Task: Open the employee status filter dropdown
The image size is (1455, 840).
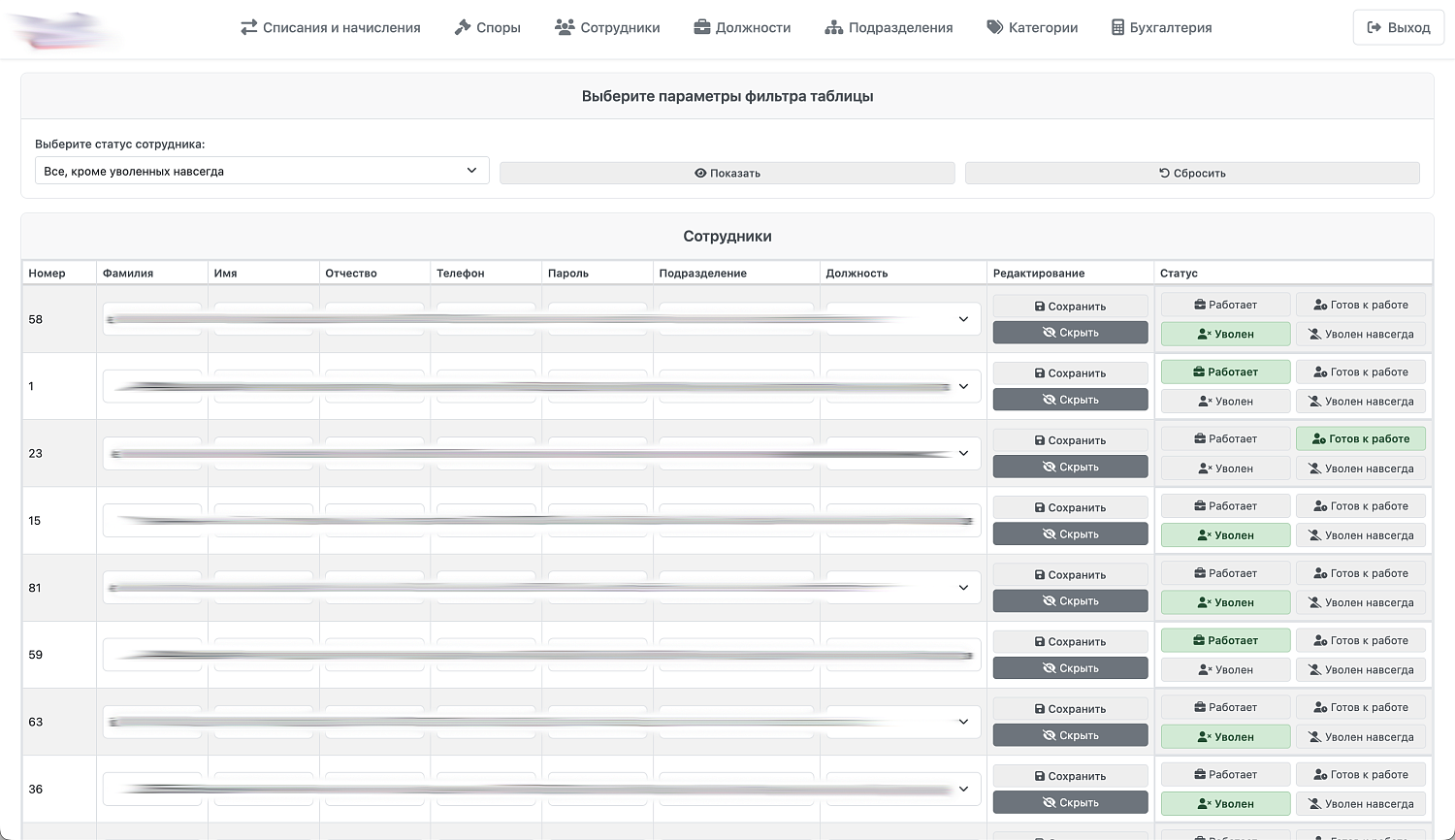Action: 262,171
